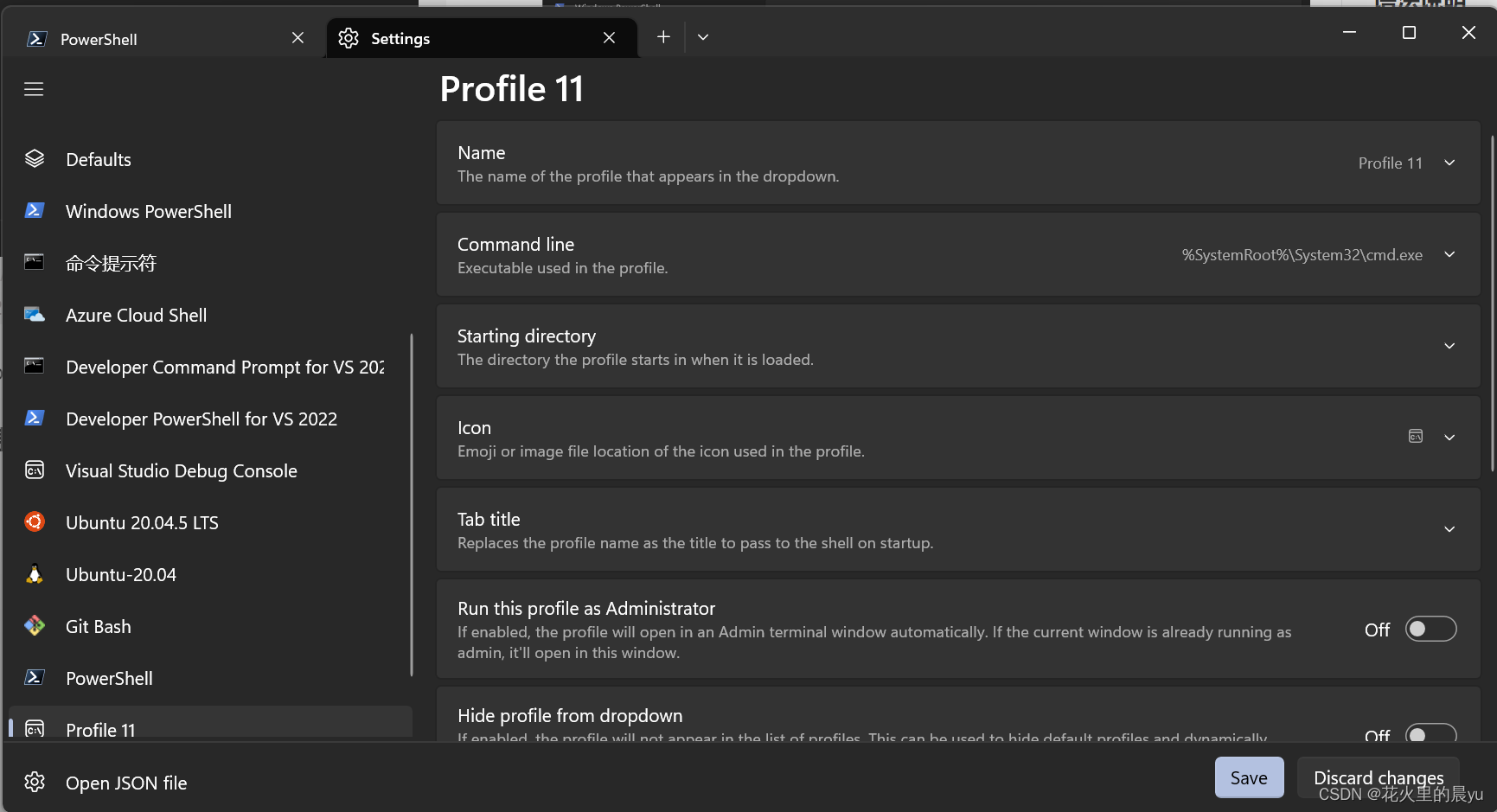Click the settings page vertical scrollbar
The height and width of the screenshot is (812, 1497).
1492,303
